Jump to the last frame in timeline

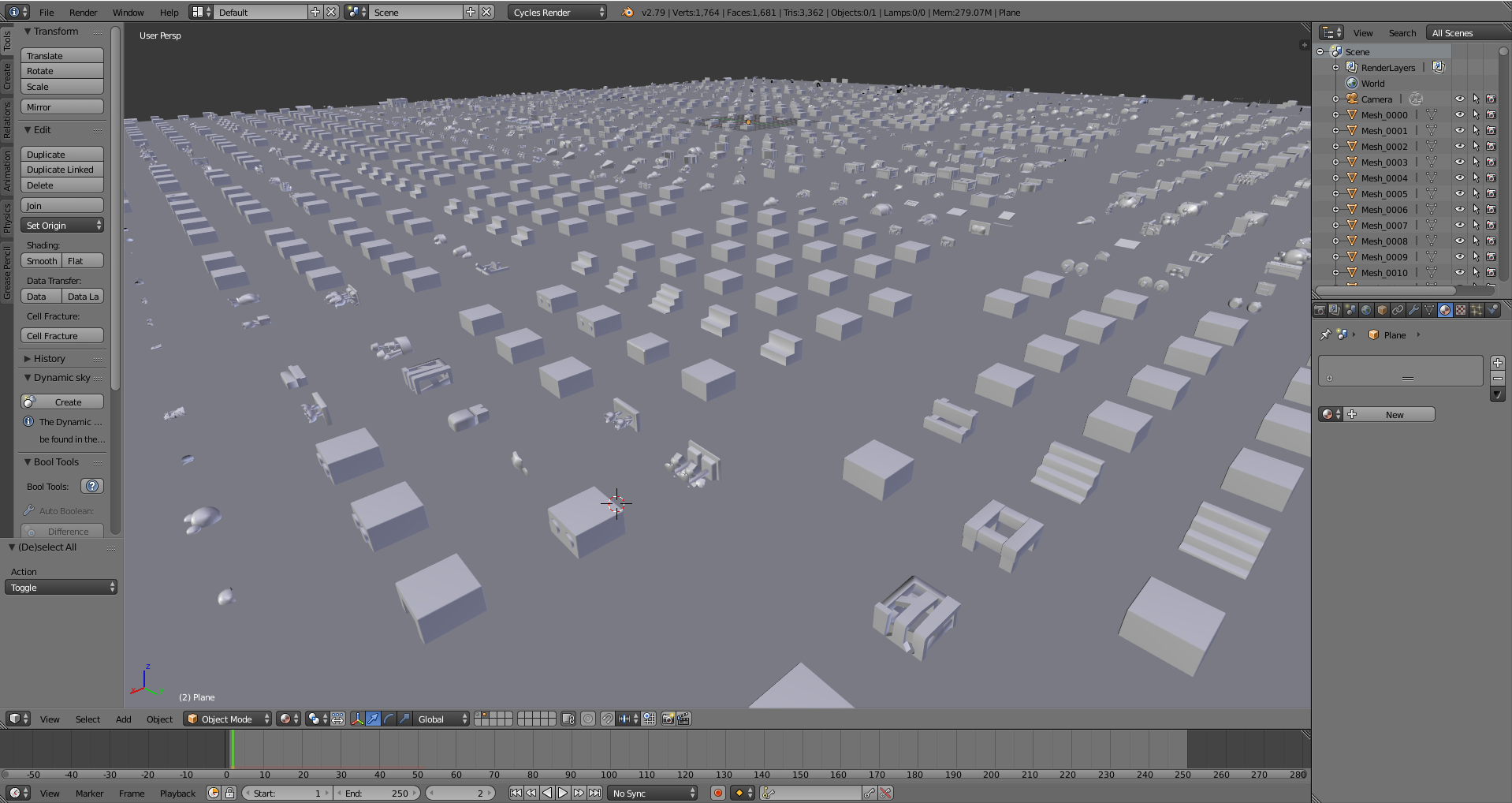(594, 793)
